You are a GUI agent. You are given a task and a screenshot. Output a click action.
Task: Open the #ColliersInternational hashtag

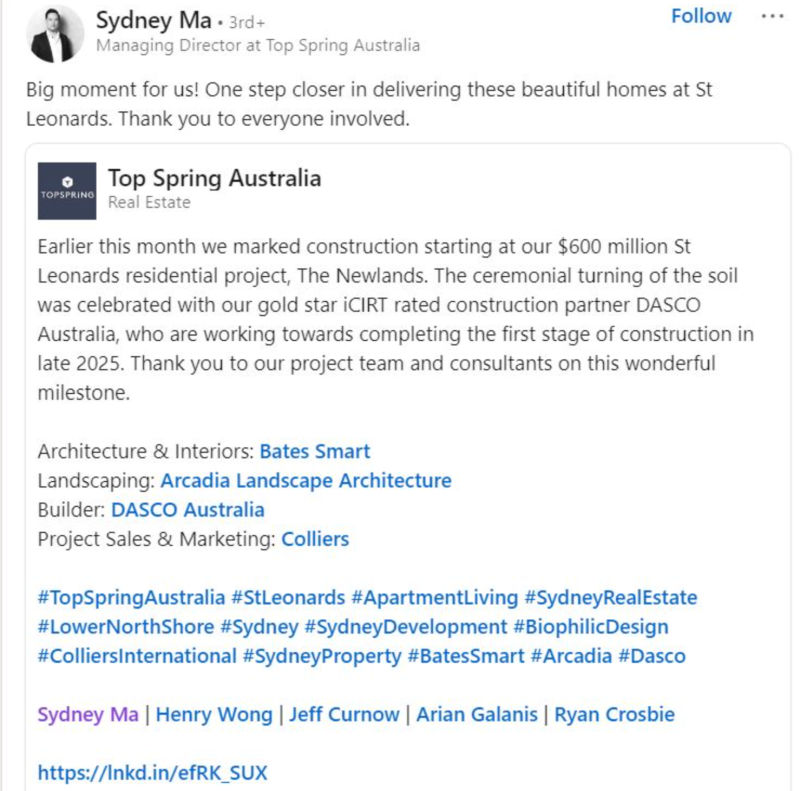pos(137,656)
